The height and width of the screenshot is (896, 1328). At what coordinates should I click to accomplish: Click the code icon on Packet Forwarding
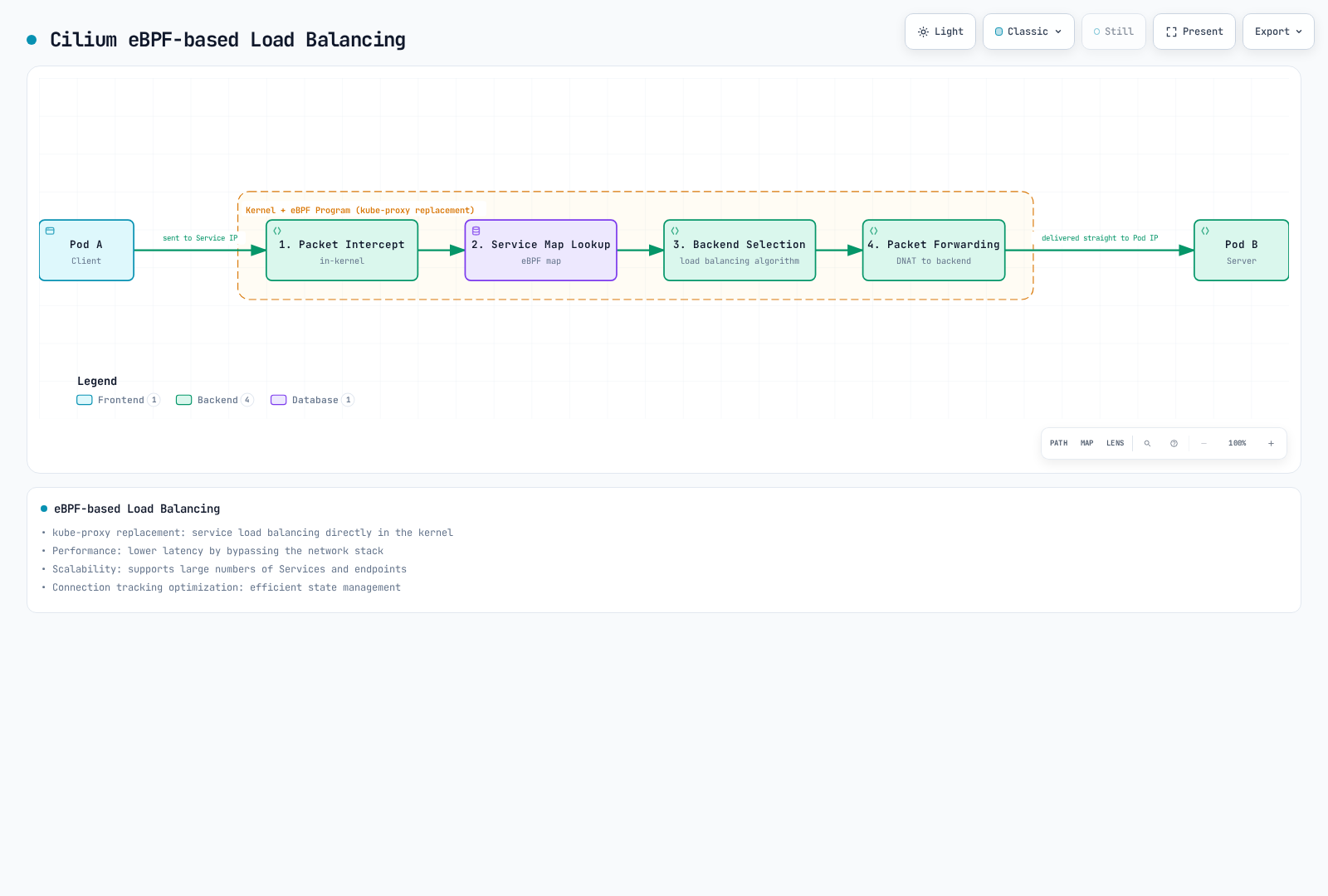pyautogui.click(x=874, y=231)
